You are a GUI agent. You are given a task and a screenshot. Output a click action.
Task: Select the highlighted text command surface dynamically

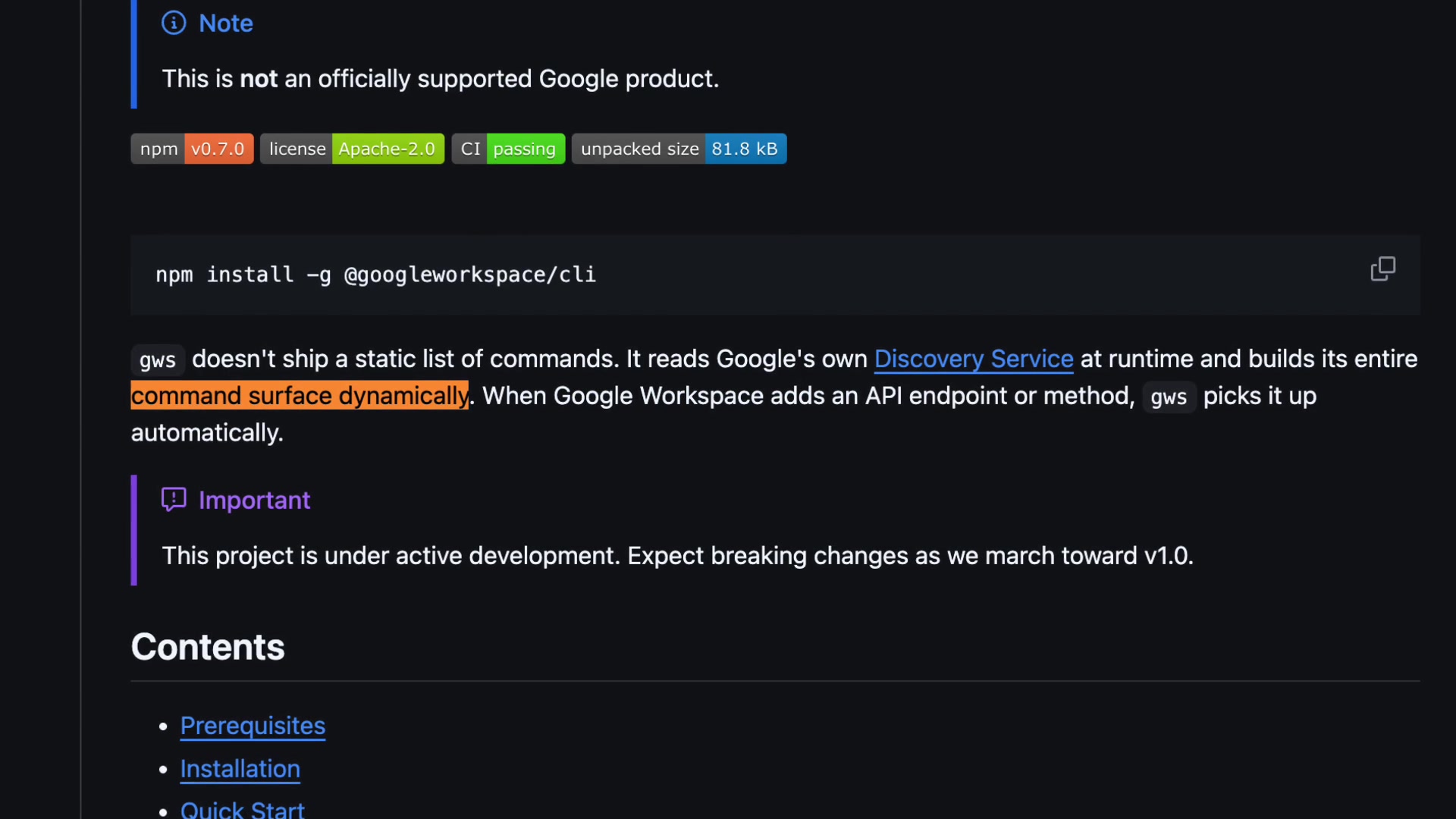[300, 395]
